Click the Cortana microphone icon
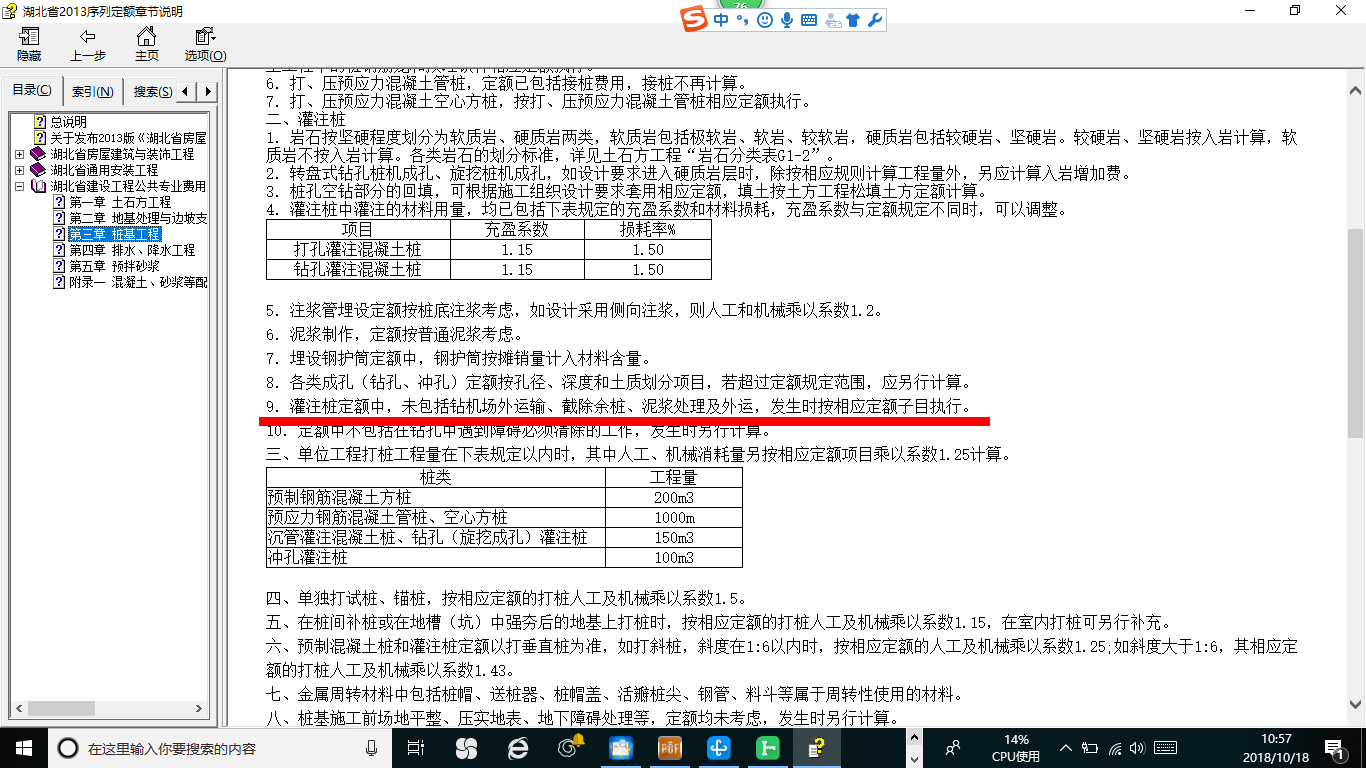 pyautogui.click(x=372, y=748)
